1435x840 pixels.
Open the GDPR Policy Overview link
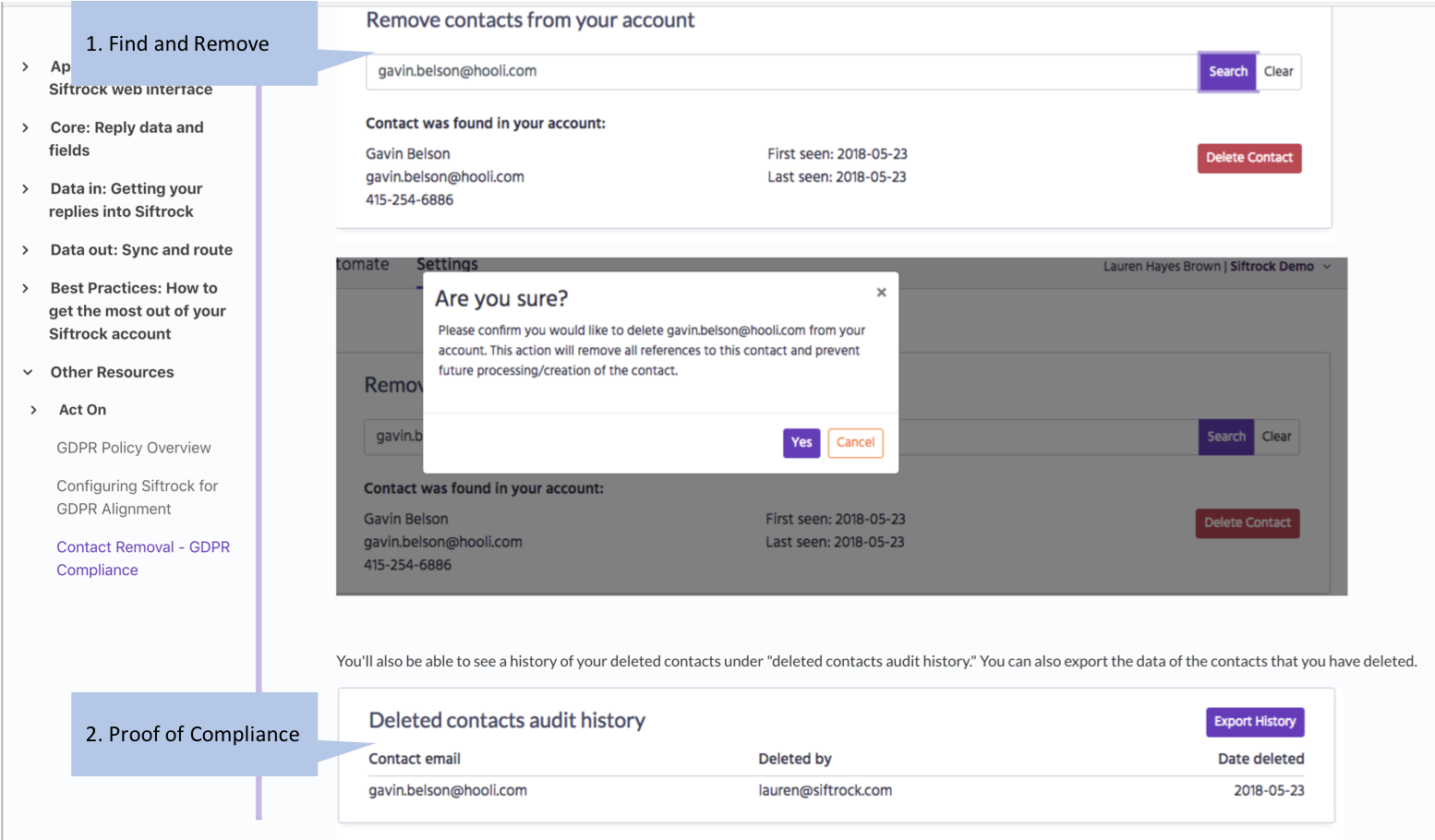coord(134,448)
